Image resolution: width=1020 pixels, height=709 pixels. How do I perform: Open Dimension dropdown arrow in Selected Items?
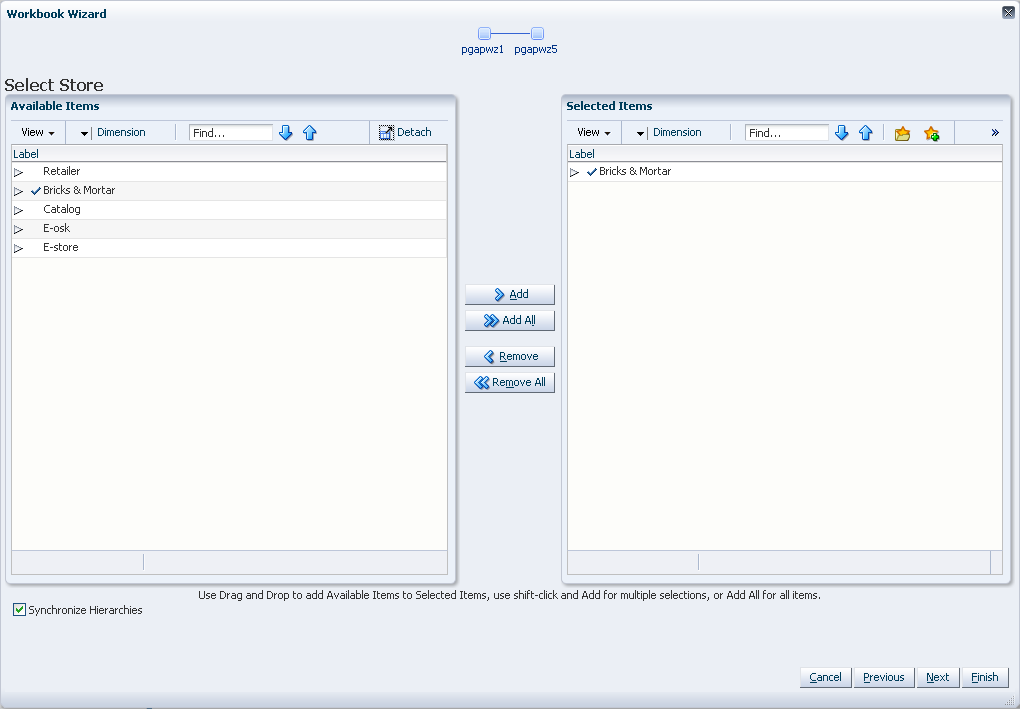click(640, 133)
